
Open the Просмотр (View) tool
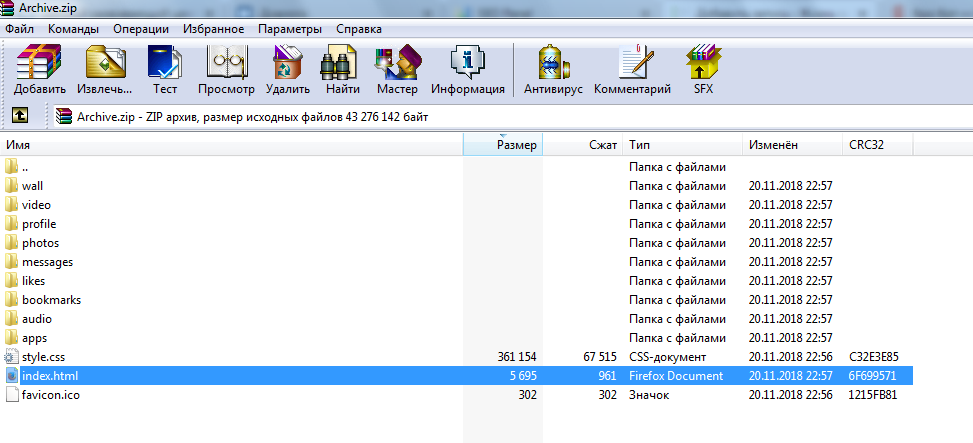pos(226,62)
